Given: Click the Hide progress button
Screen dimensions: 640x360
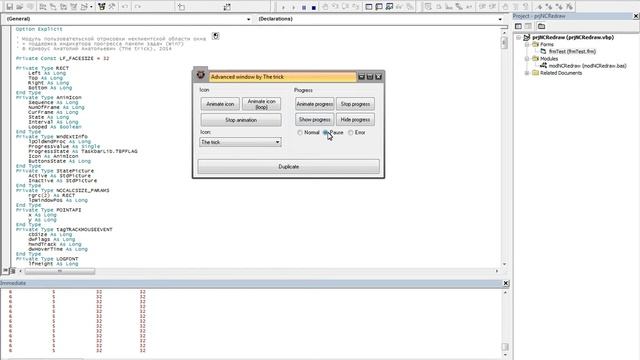Looking at the screenshot, I should pos(355,120).
